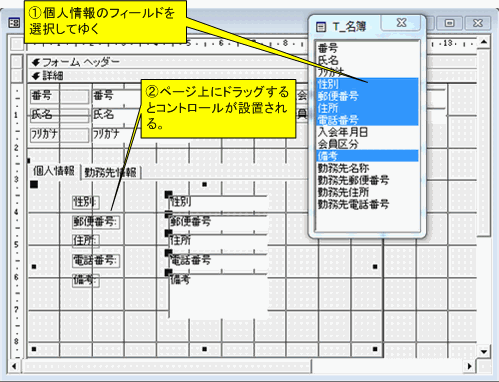This screenshot has width=499, height=382.
Task: Click the 詳細 section bar arrow icon
Action: (36, 76)
